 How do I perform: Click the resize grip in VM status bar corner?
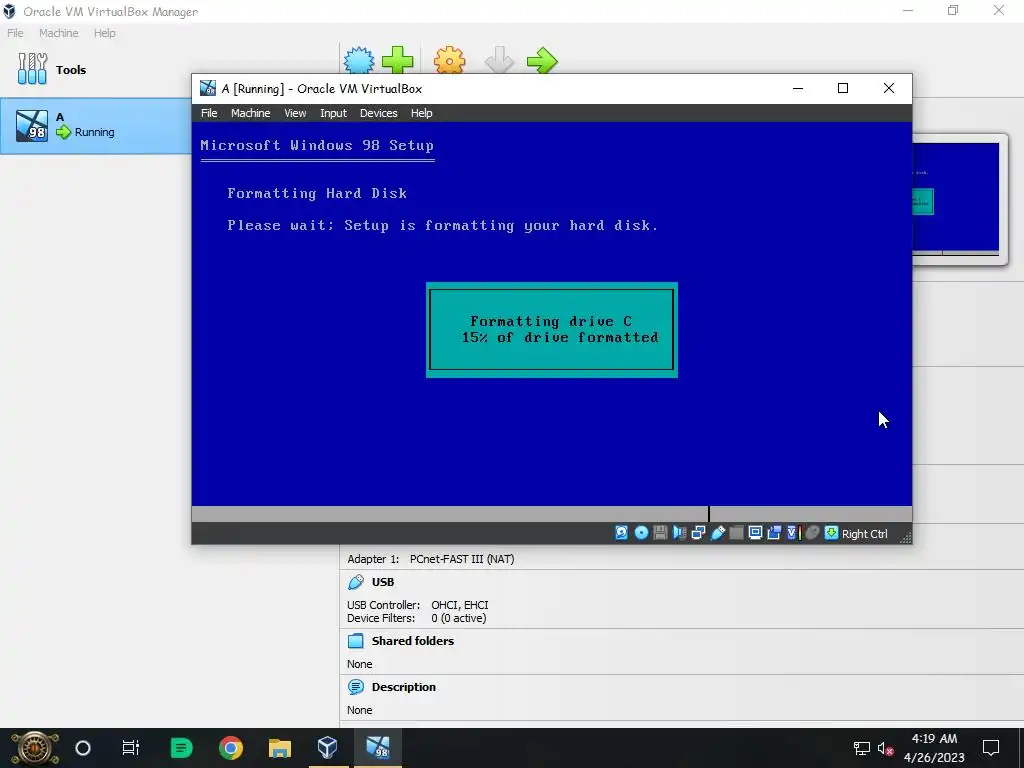(905, 537)
